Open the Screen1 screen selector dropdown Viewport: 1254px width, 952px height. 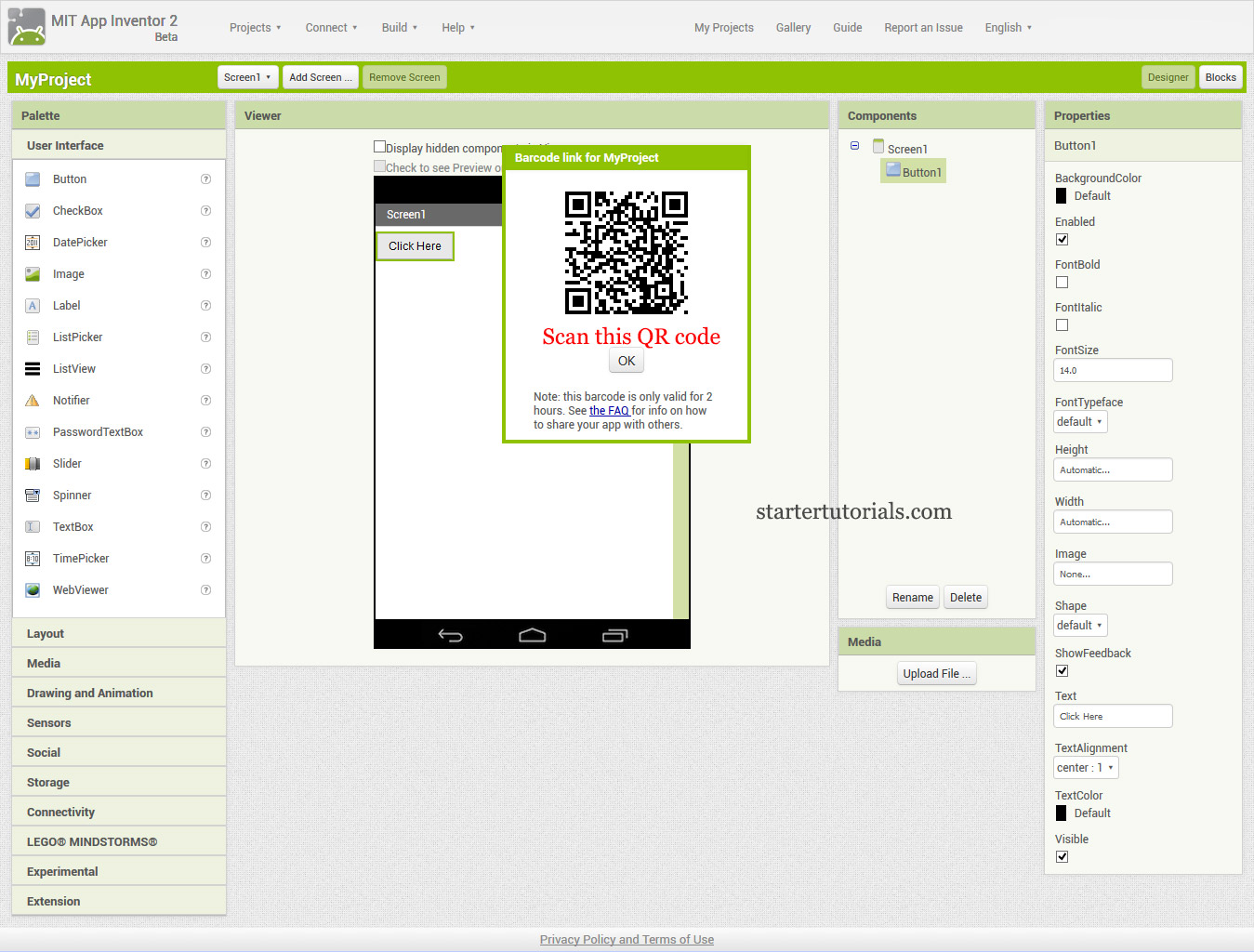click(247, 77)
